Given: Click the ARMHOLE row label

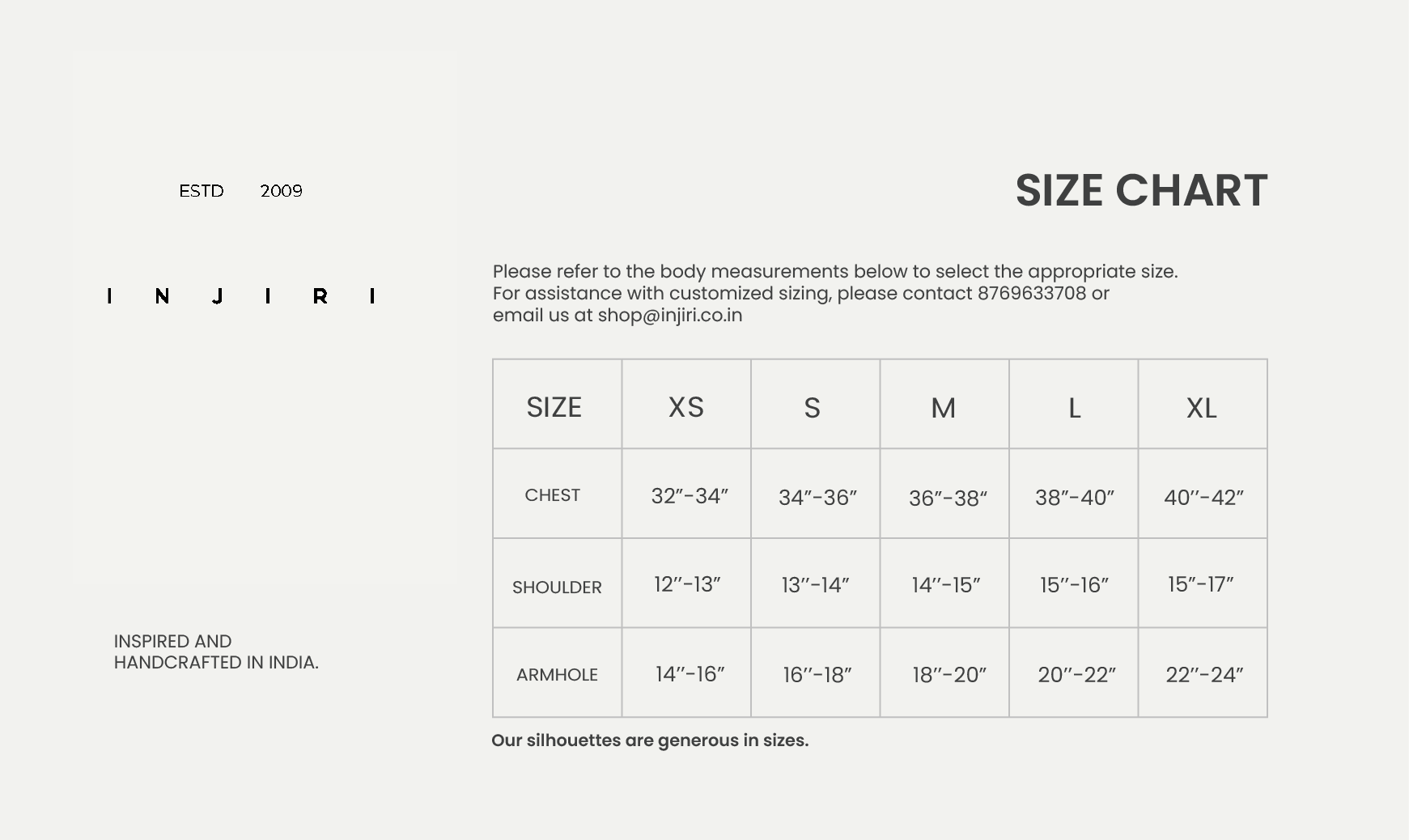Looking at the screenshot, I should click(557, 675).
